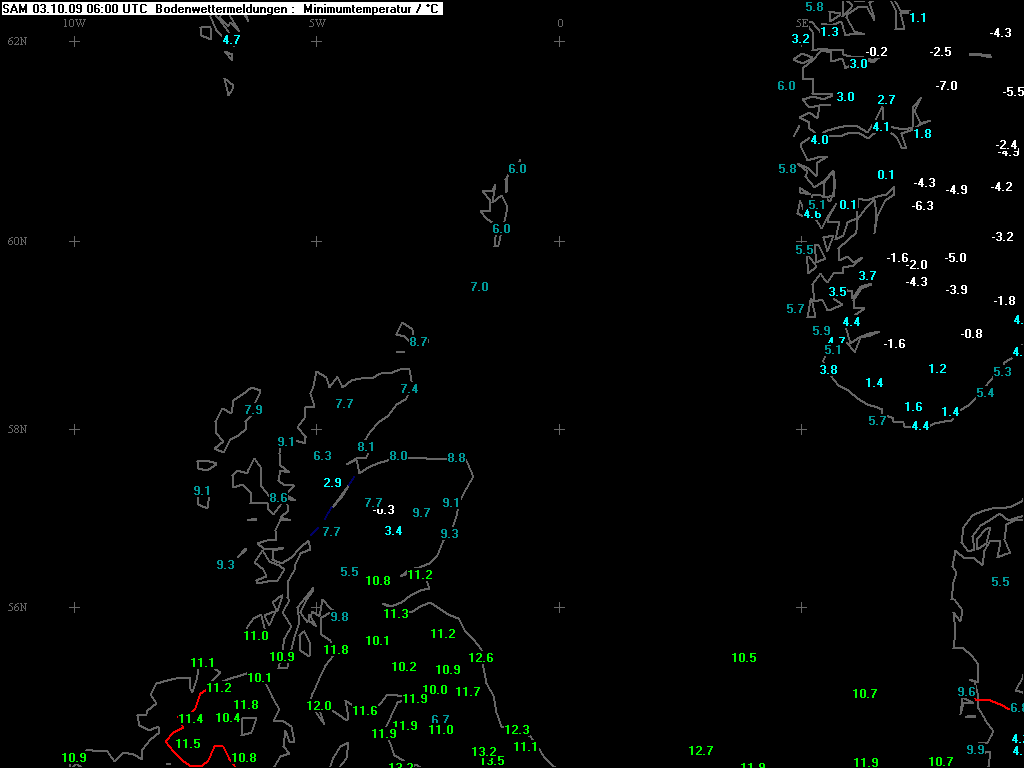
Task: Select the 8.7 temperature reading
Action: 419,342
